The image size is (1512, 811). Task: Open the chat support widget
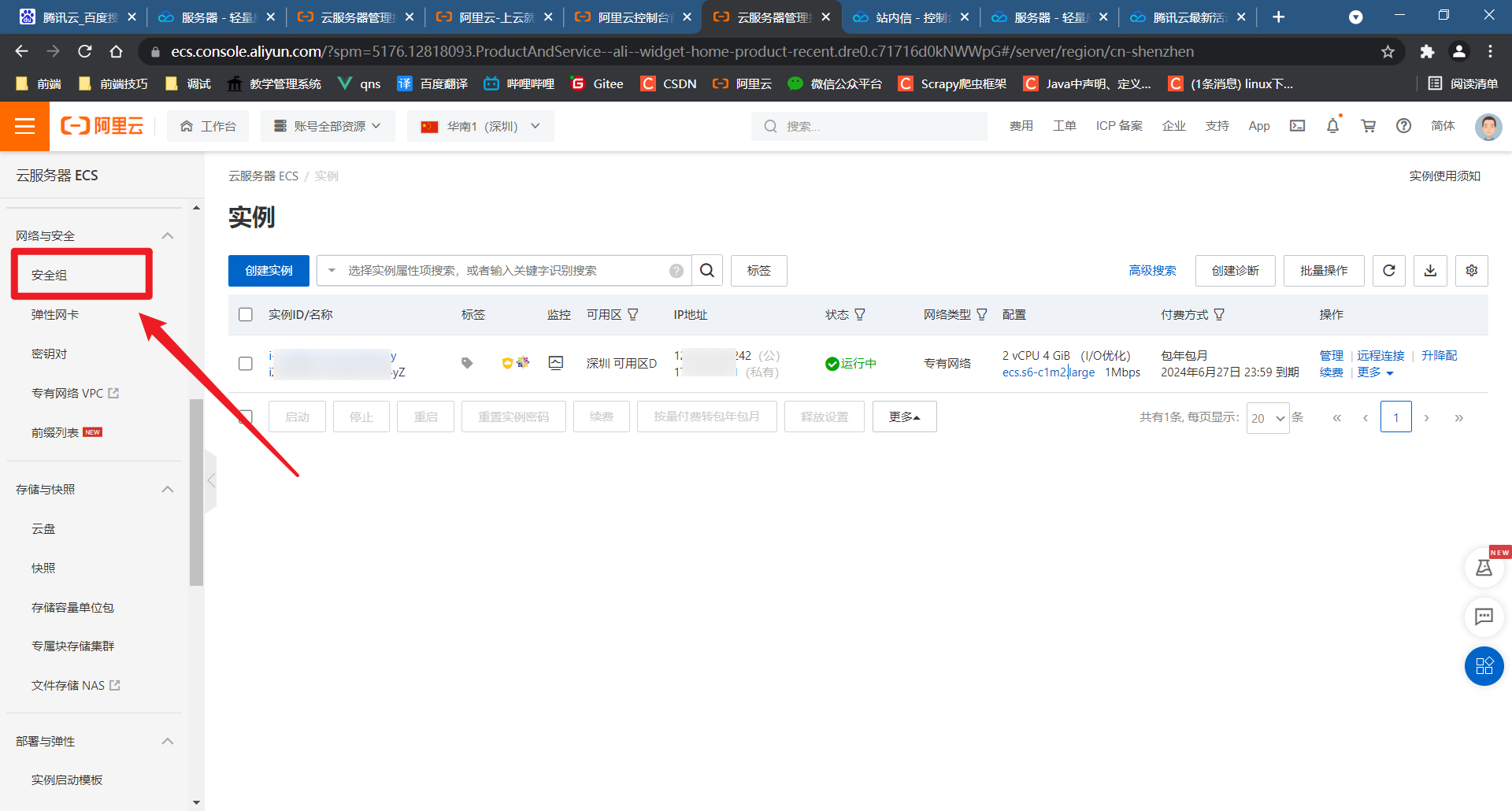click(1484, 617)
